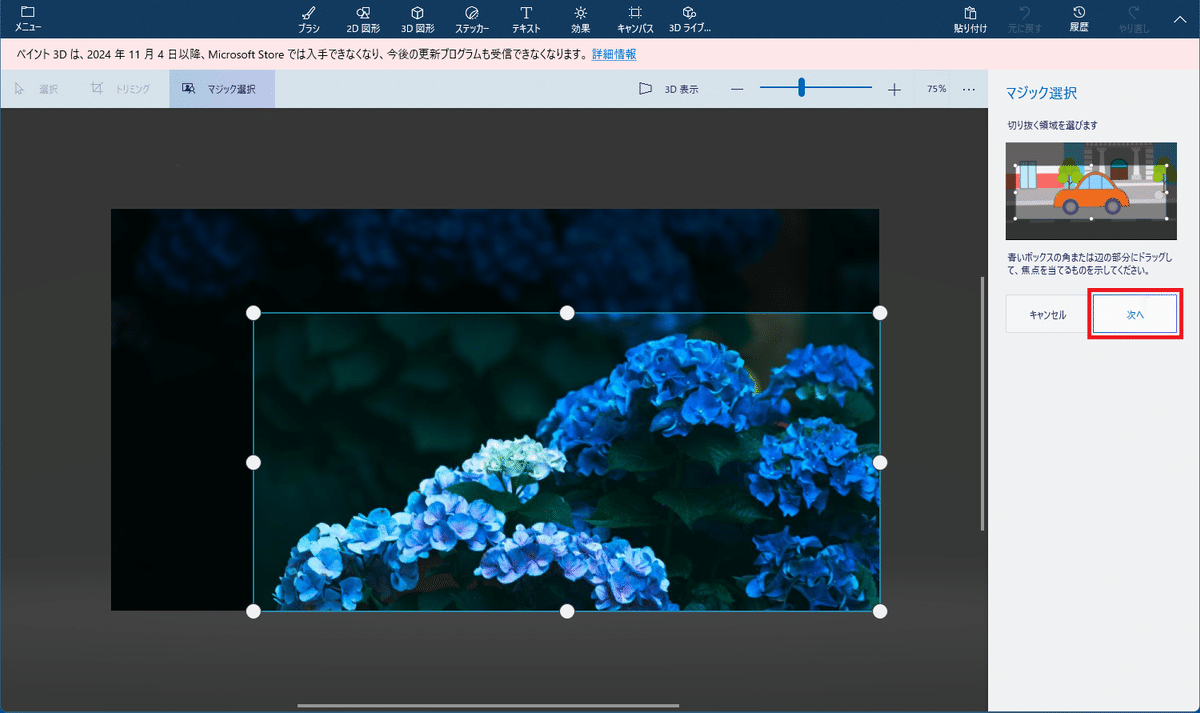The image size is (1200, 713).
Task: Choose the 選択 select tool
Action: point(36,89)
